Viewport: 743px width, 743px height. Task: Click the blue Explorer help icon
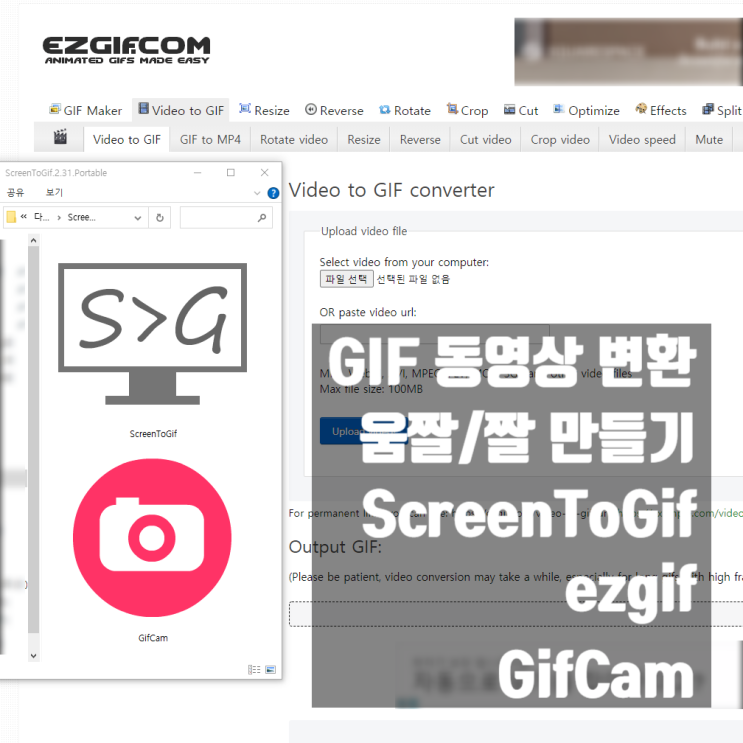pos(273,193)
